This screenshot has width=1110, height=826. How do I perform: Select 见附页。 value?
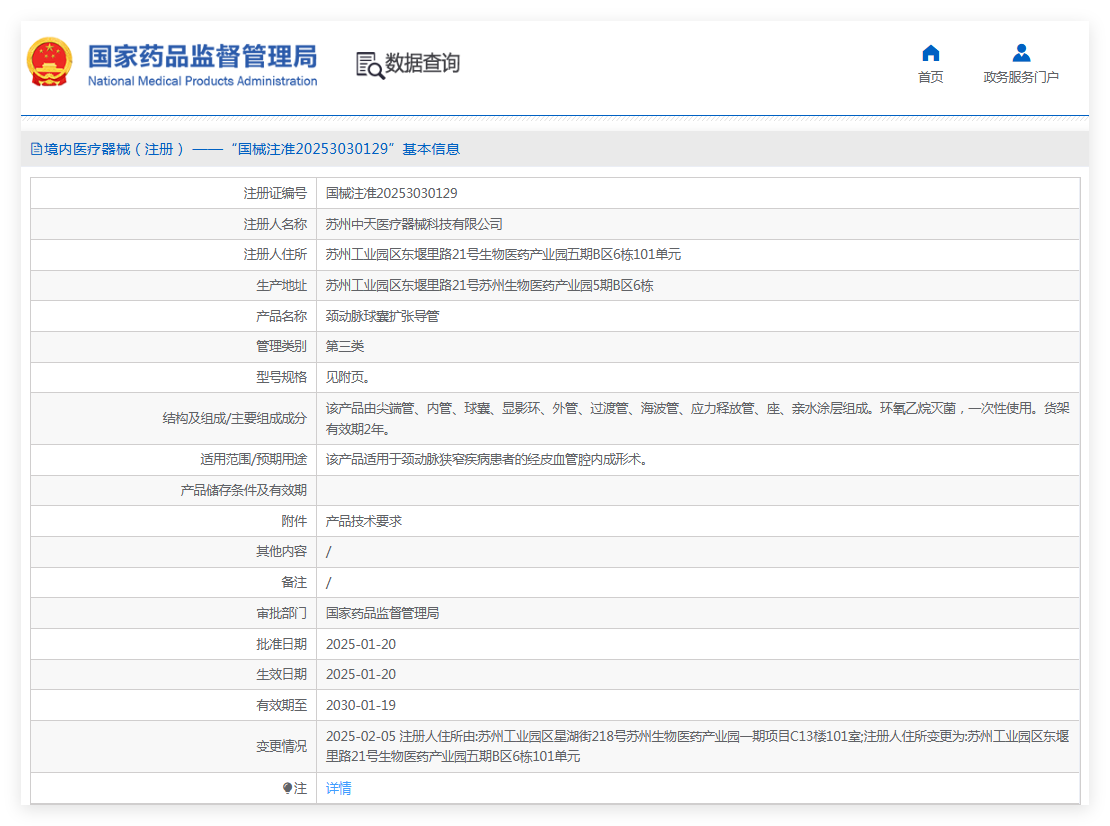point(348,377)
